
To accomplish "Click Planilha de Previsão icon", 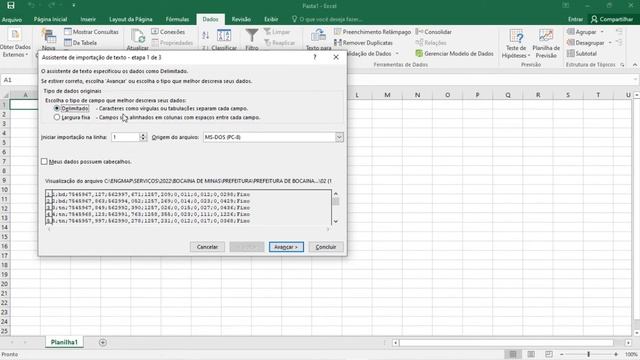I will tap(546, 36).
